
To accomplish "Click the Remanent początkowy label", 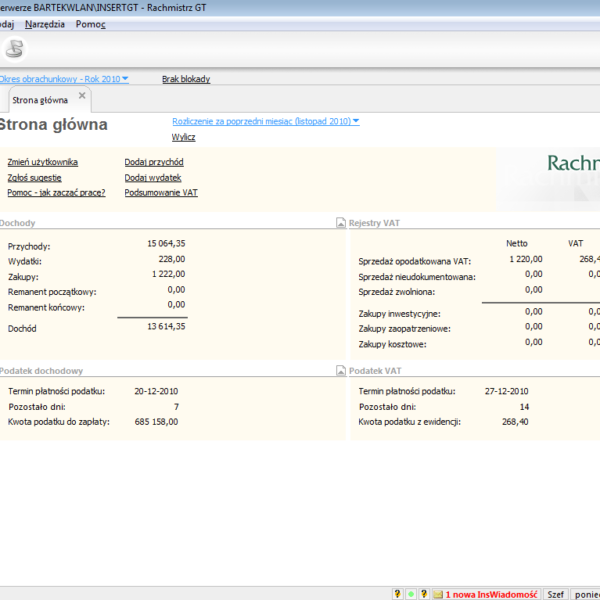I will coord(52,292).
